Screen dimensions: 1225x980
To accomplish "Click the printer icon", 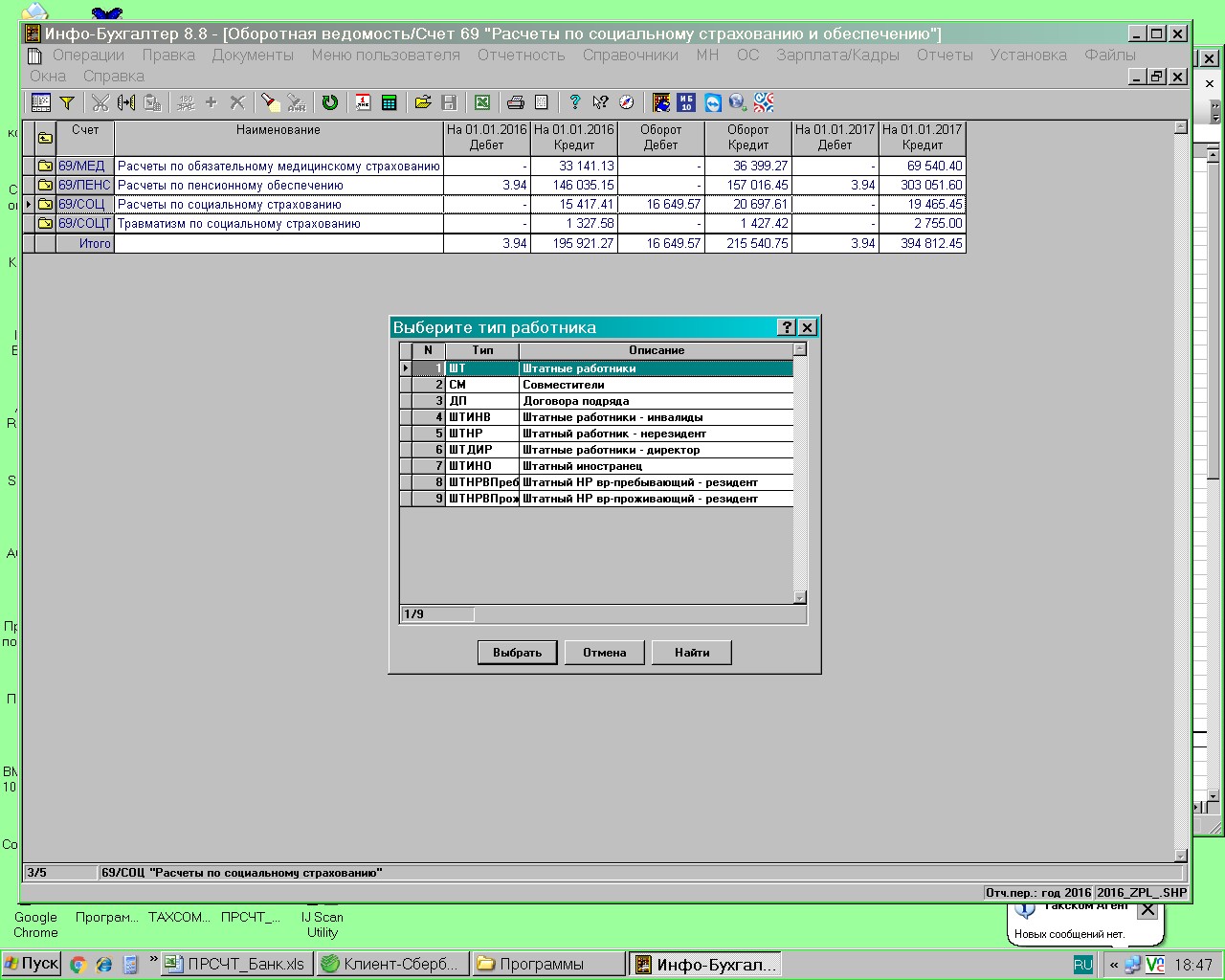I will (x=516, y=102).
